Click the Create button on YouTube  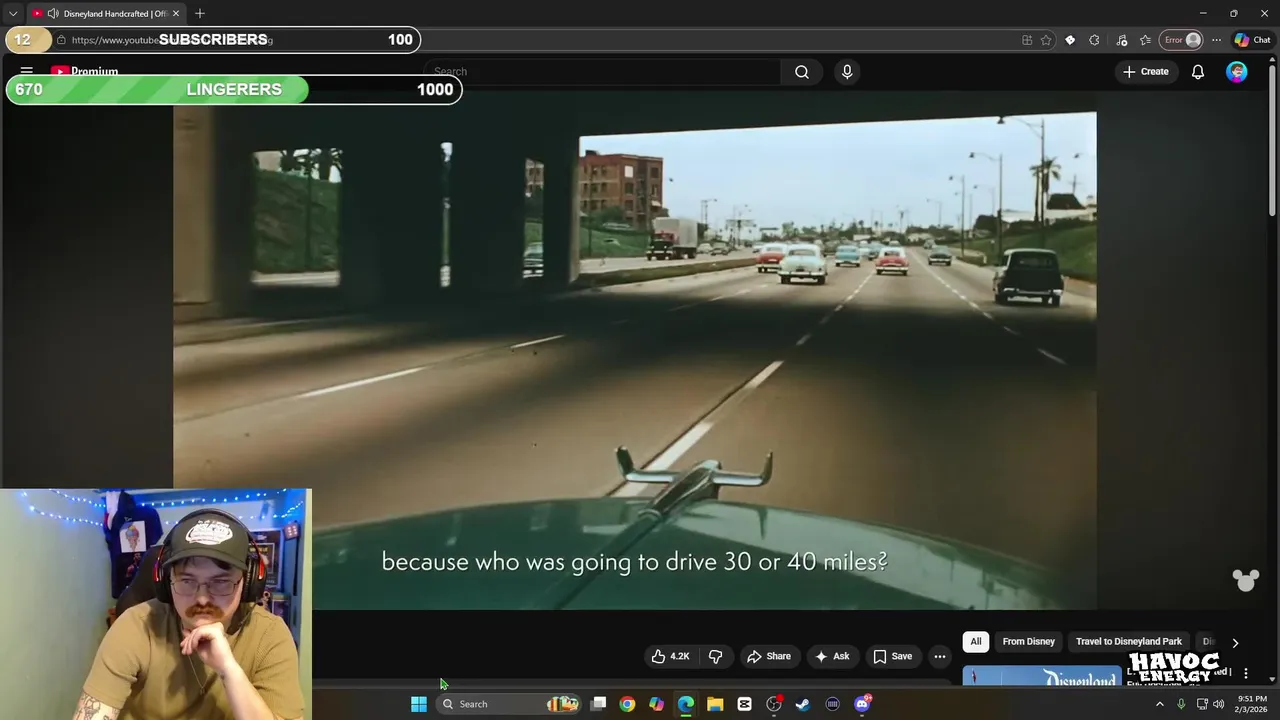[1146, 72]
